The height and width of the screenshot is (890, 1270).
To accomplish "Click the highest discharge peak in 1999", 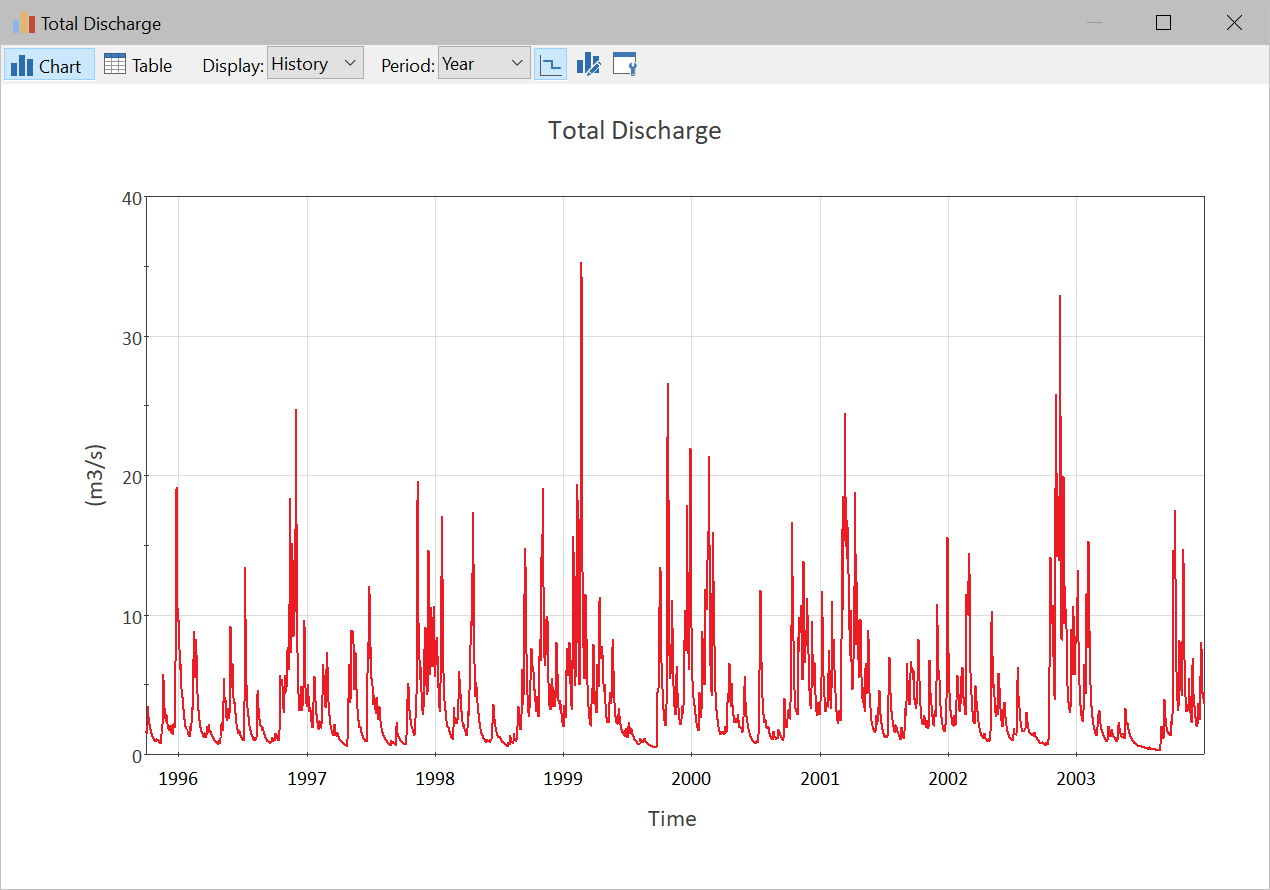I will coord(581,264).
